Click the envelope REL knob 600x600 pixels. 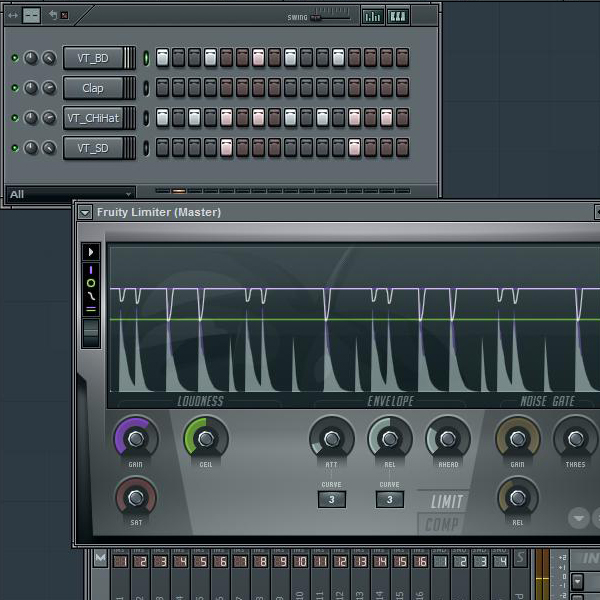pos(390,439)
